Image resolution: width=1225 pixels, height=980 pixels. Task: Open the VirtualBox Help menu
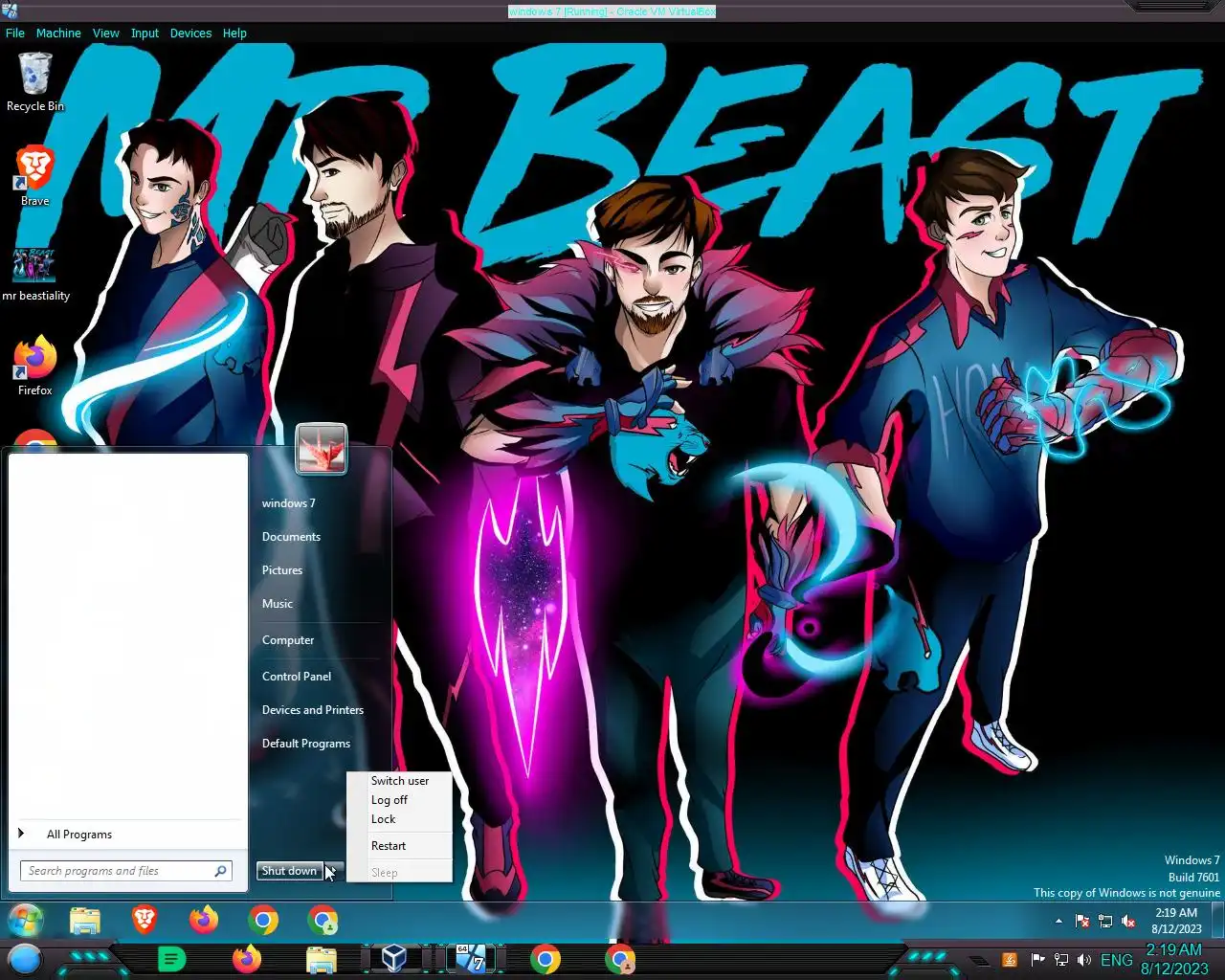coord(234,33)
